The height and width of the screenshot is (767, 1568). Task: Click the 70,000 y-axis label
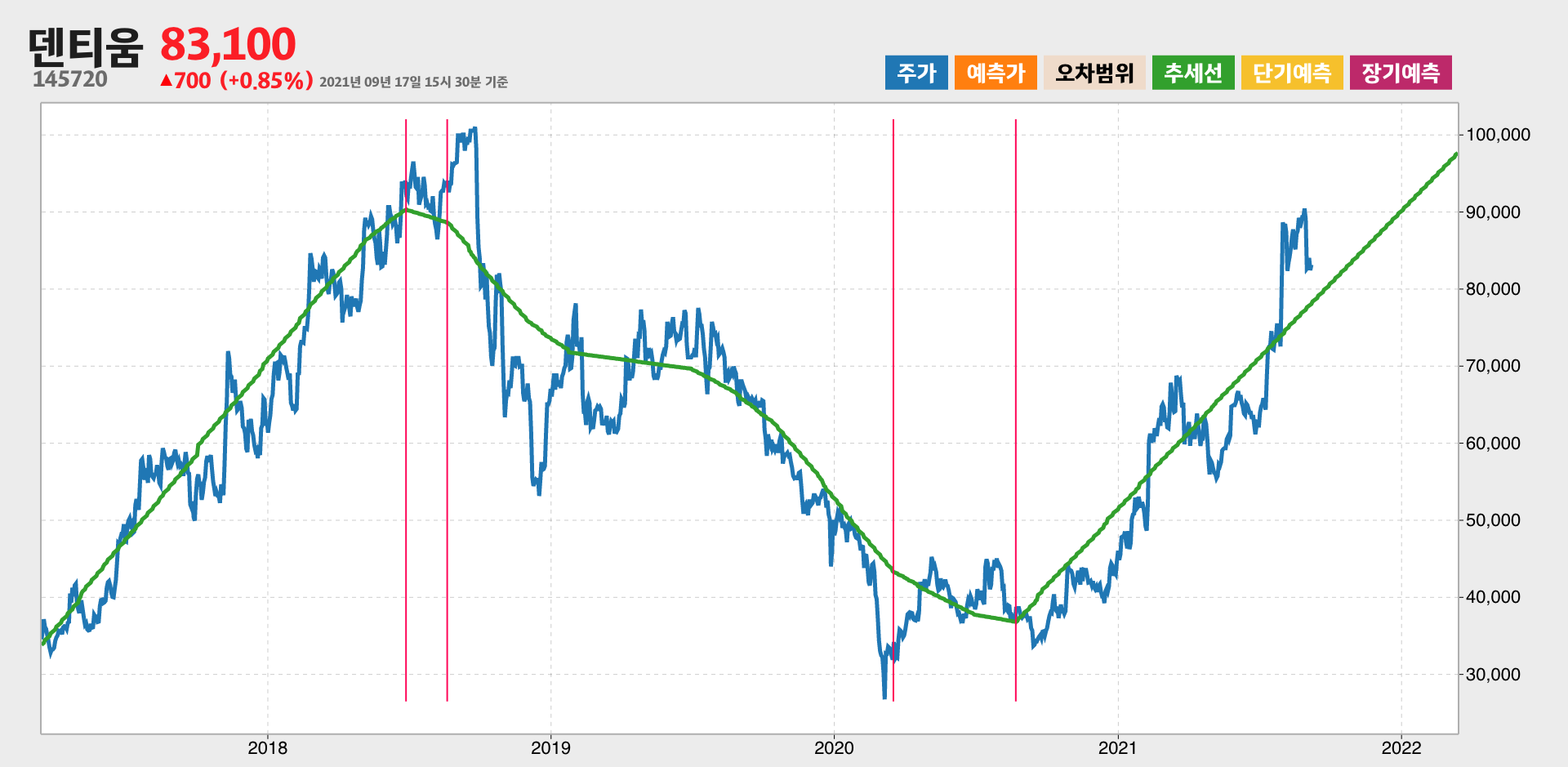pos(1494,366)
